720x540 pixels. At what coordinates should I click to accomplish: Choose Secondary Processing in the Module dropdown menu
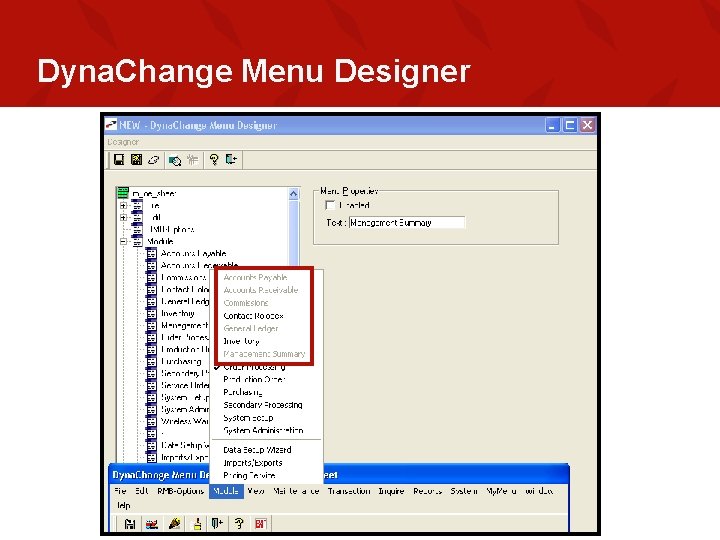pos(263,405)
